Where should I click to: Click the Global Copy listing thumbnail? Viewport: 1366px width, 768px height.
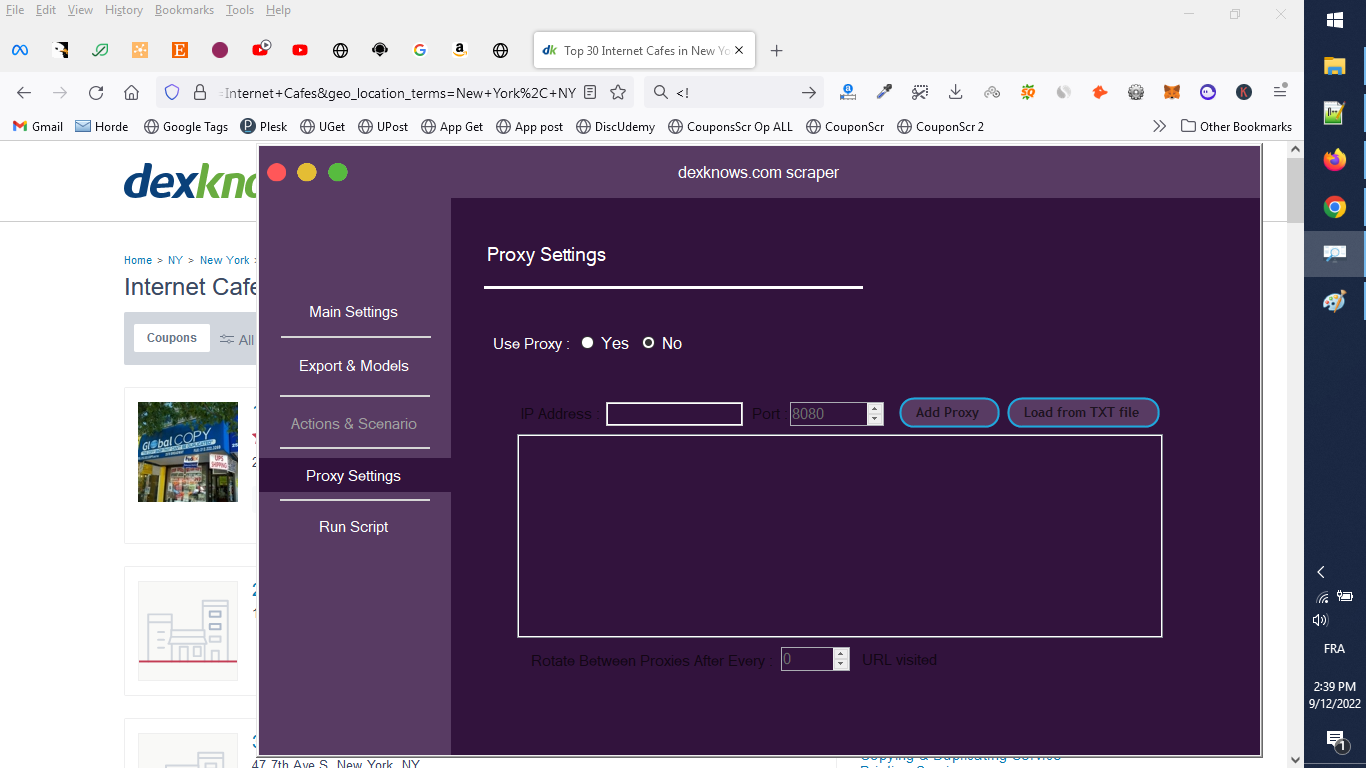[188, 452]
